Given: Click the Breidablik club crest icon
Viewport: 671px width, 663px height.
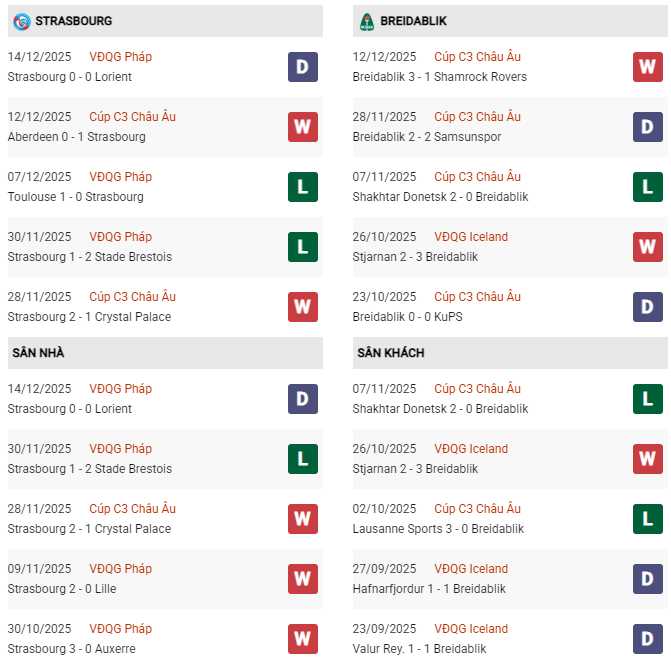Looking at the screenshot, I should [367, 21].
